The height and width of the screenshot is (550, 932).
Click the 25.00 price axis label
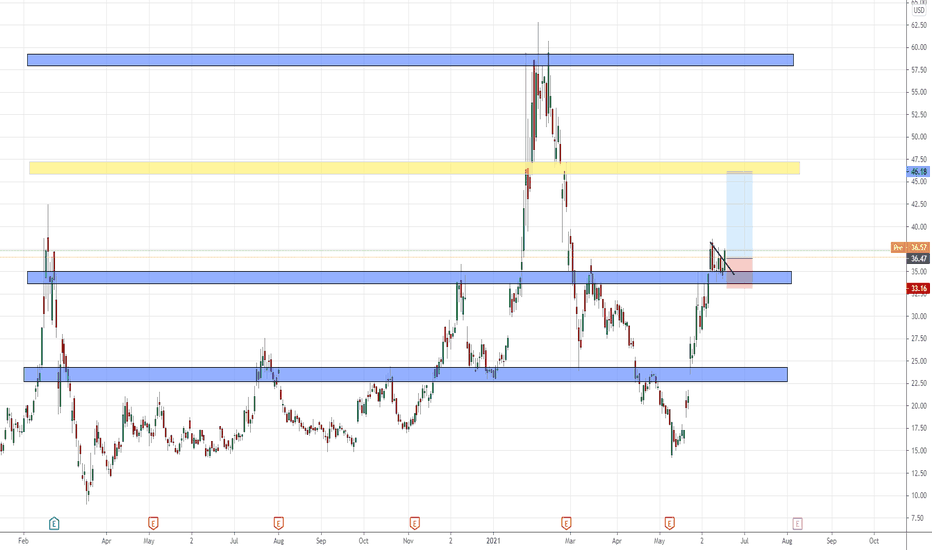tap(918, 361)
